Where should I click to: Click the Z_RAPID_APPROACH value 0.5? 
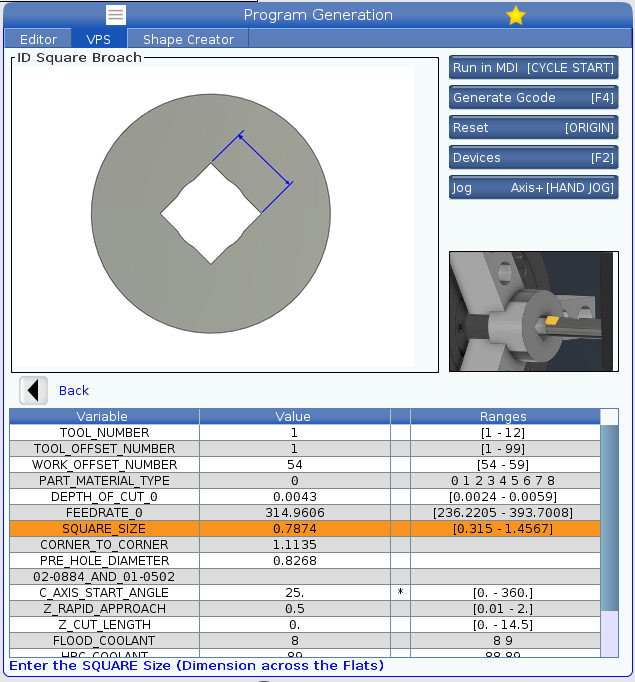point(295,608)
